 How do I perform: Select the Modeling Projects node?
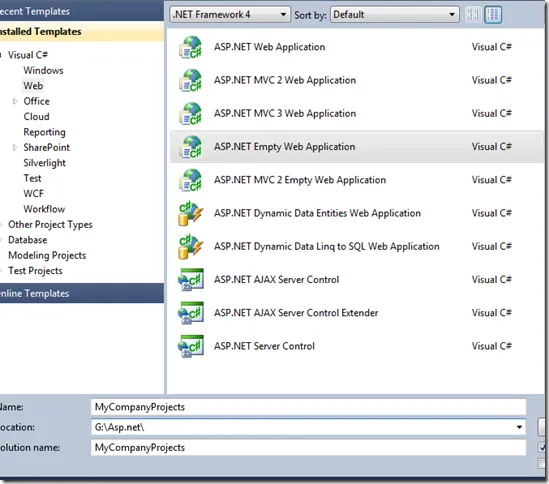coord(47,255)
